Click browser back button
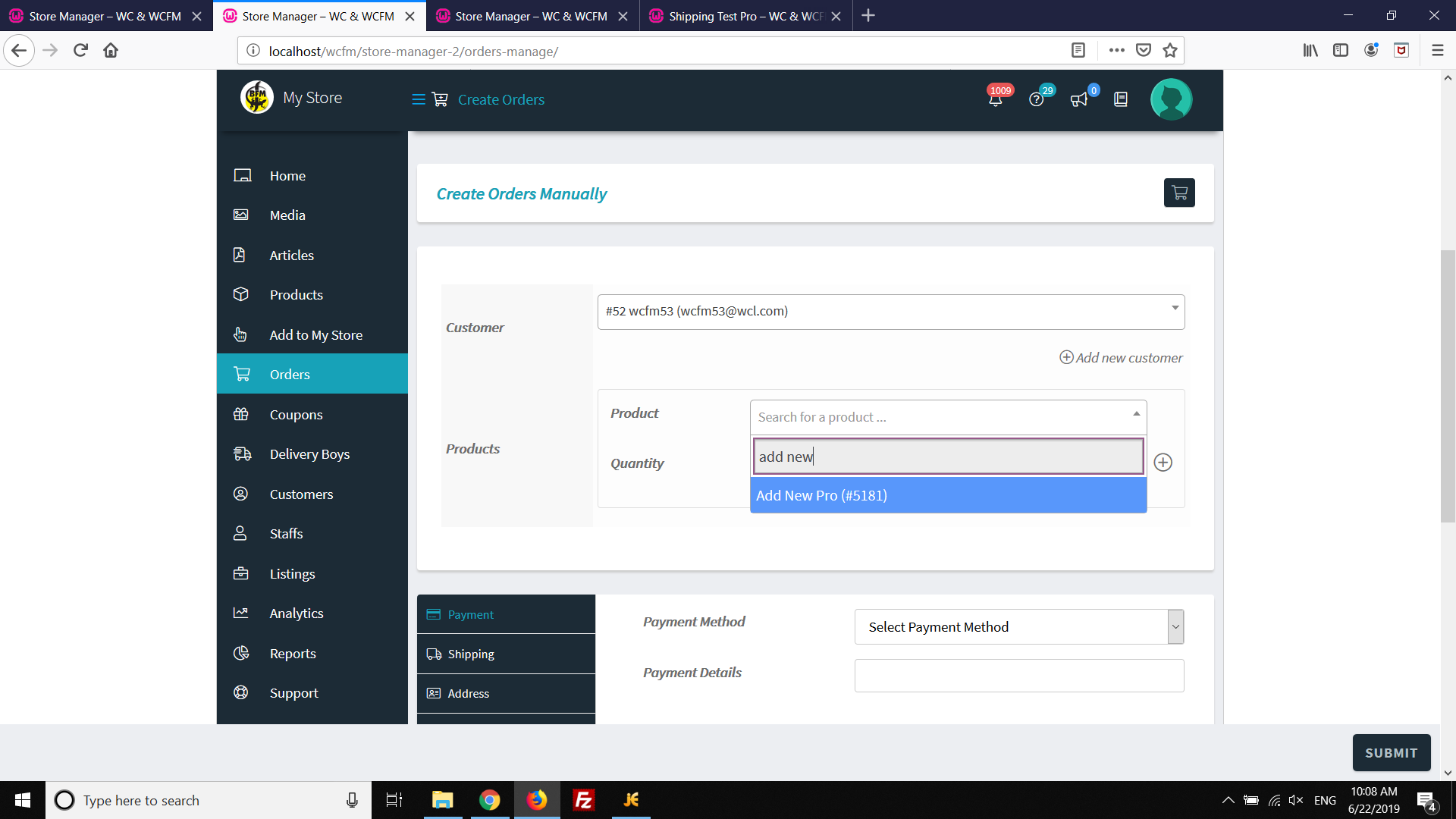Viewport: 1456px width, 819px height. [19, 51]
